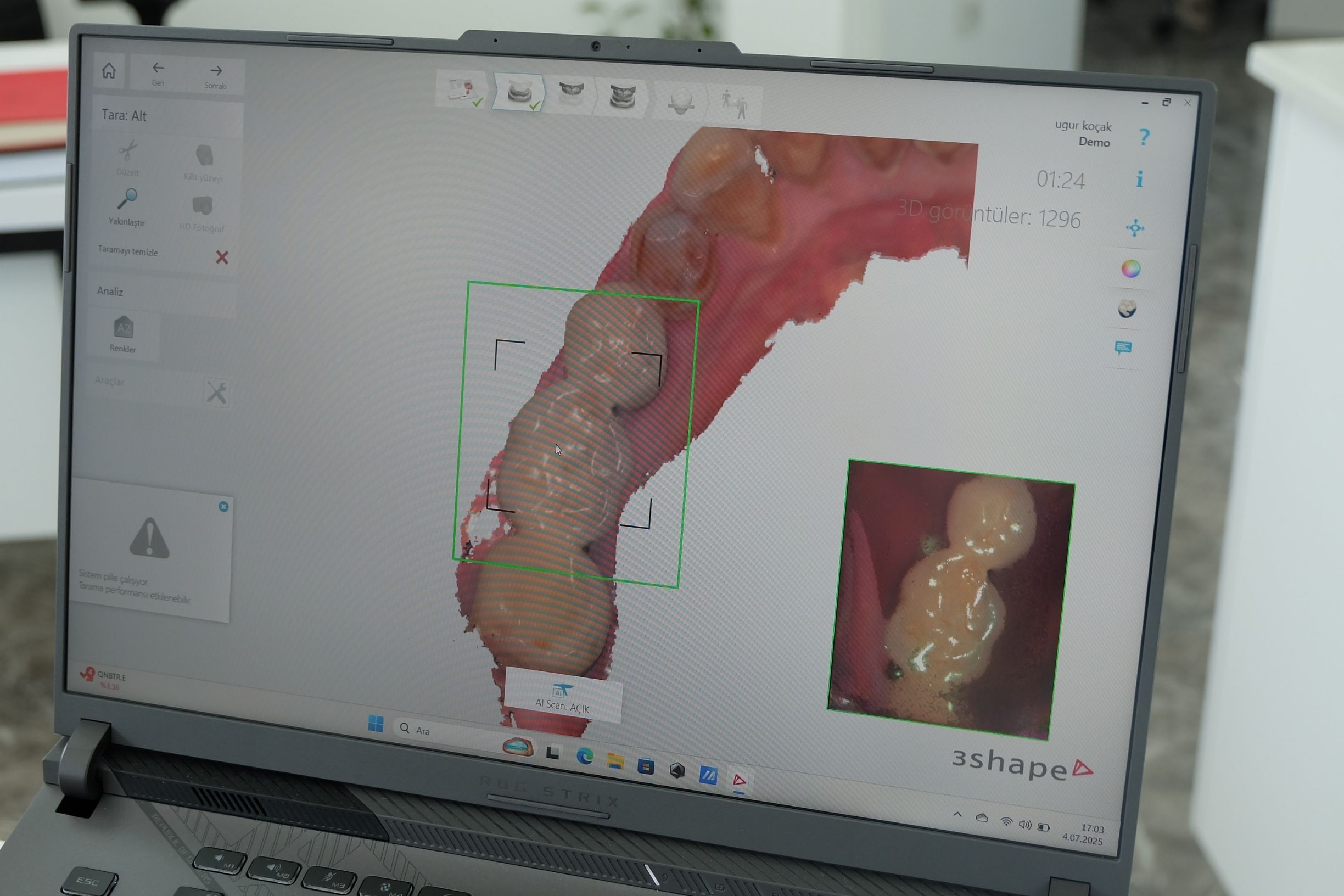Dismiss the battery warning notification
Viewport: 1344px width, 896px height.
click(x=223, y=507)
